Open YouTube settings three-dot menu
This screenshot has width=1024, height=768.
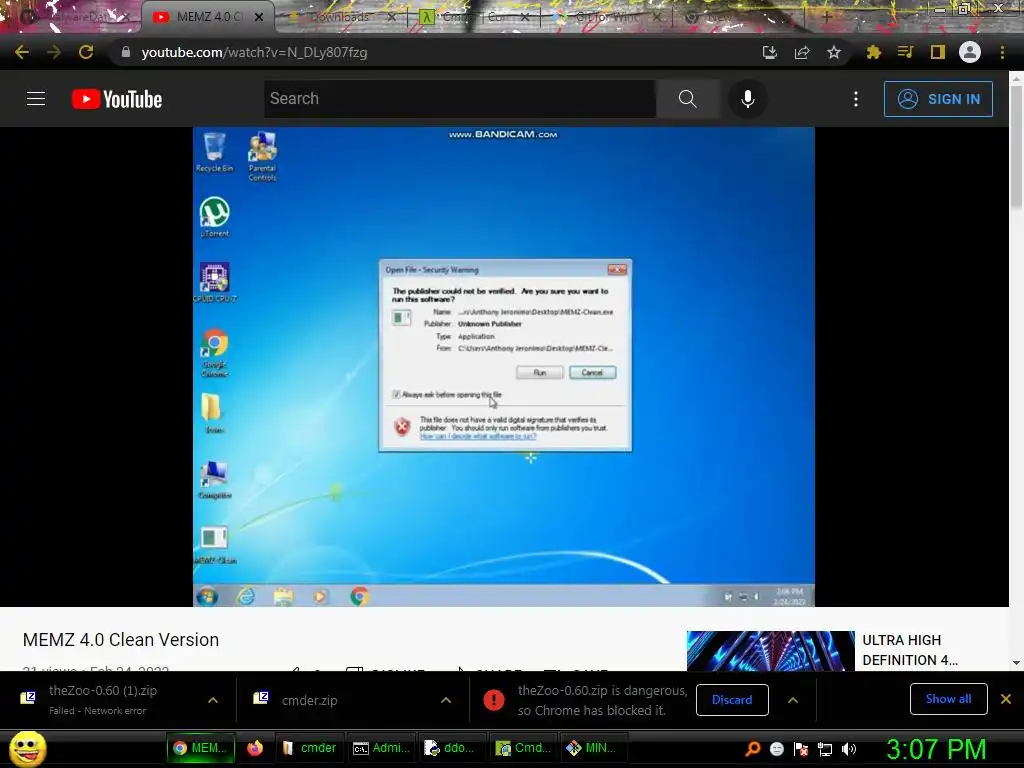[x=856, y=99]
